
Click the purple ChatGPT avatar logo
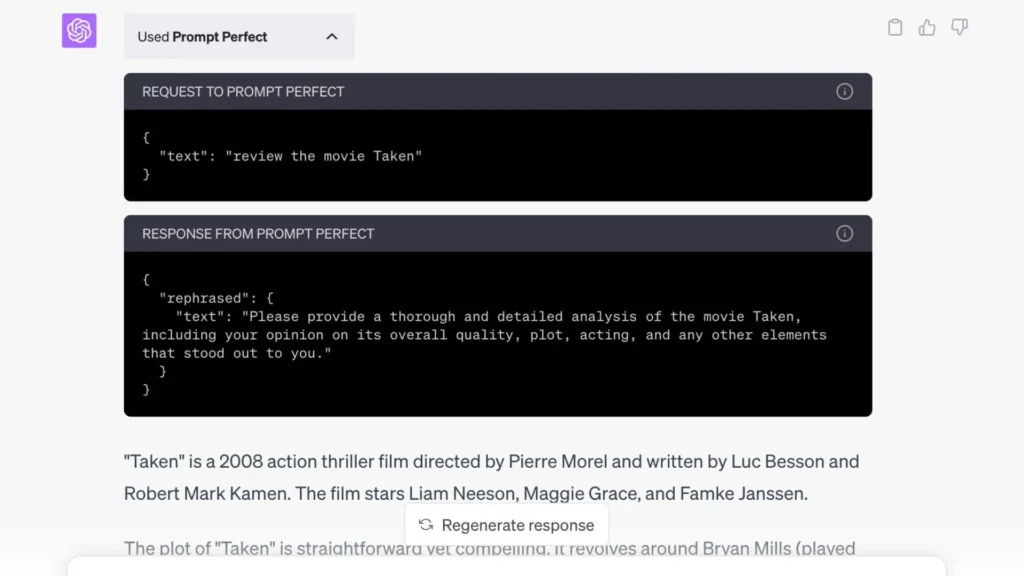tap(79, 31)
